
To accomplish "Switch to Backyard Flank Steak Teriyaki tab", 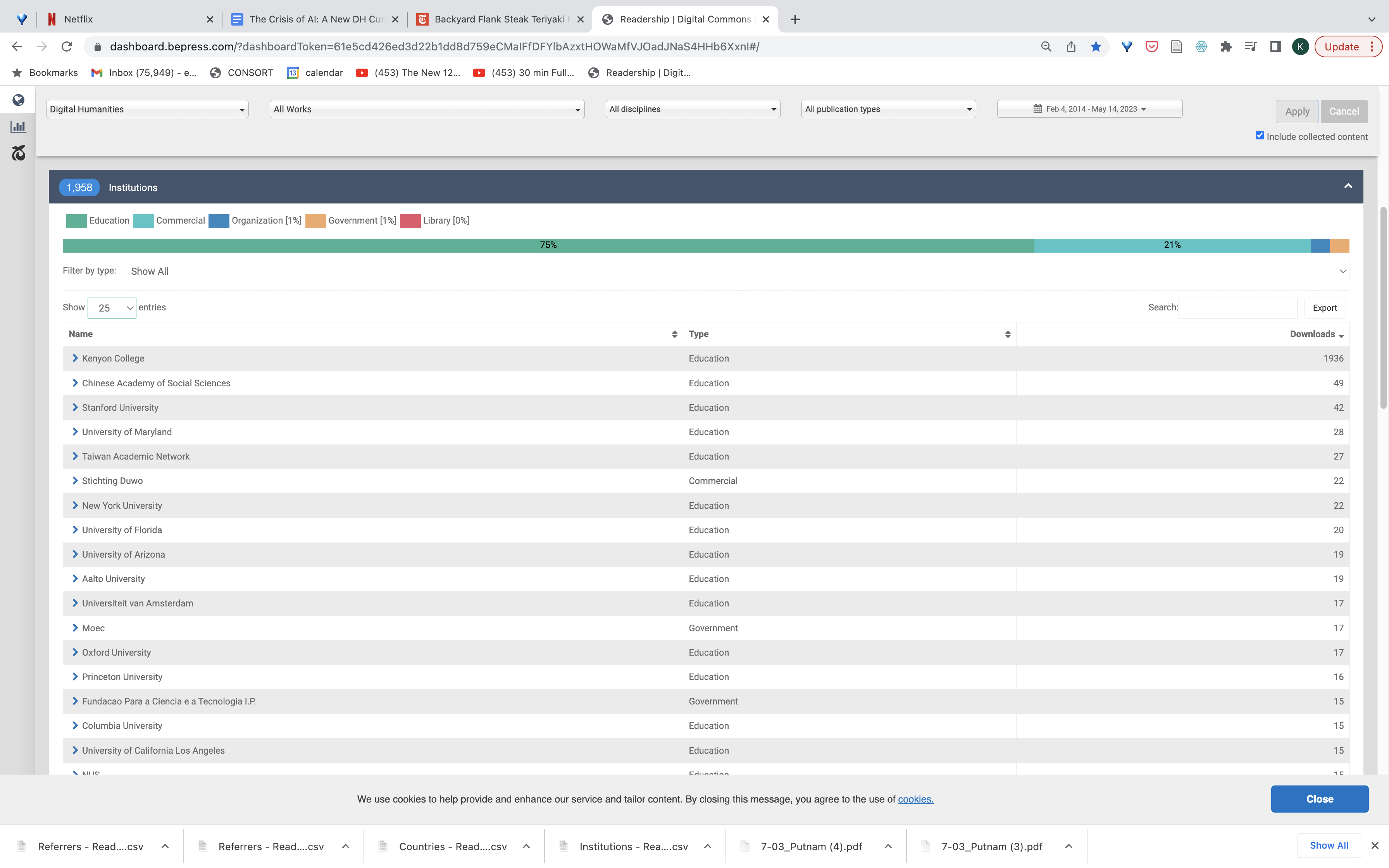I will click(x=498, y=19).
